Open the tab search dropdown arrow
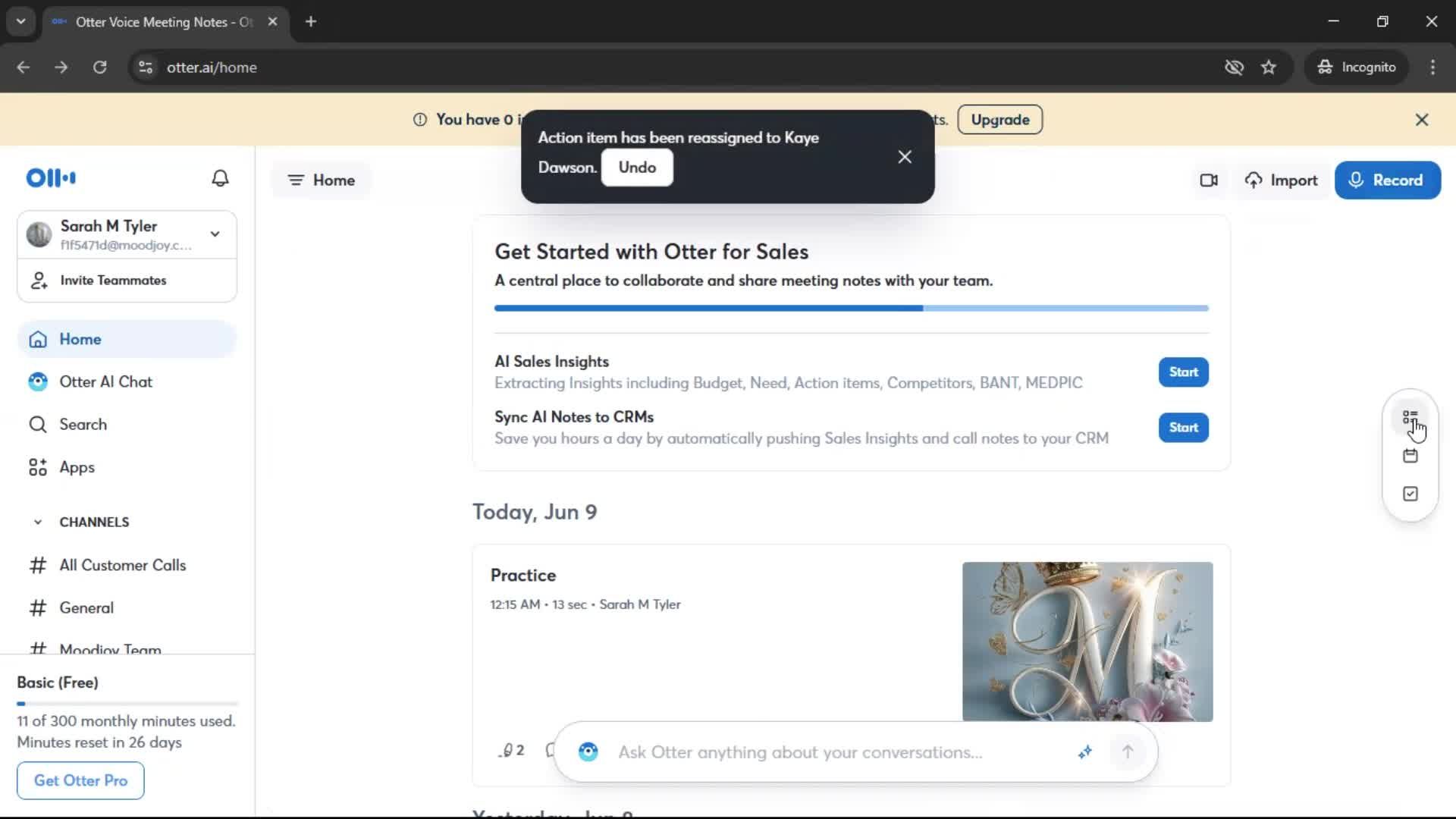Image resolution: width=1456 pixels, height=819 pixels. coord(20,22)
